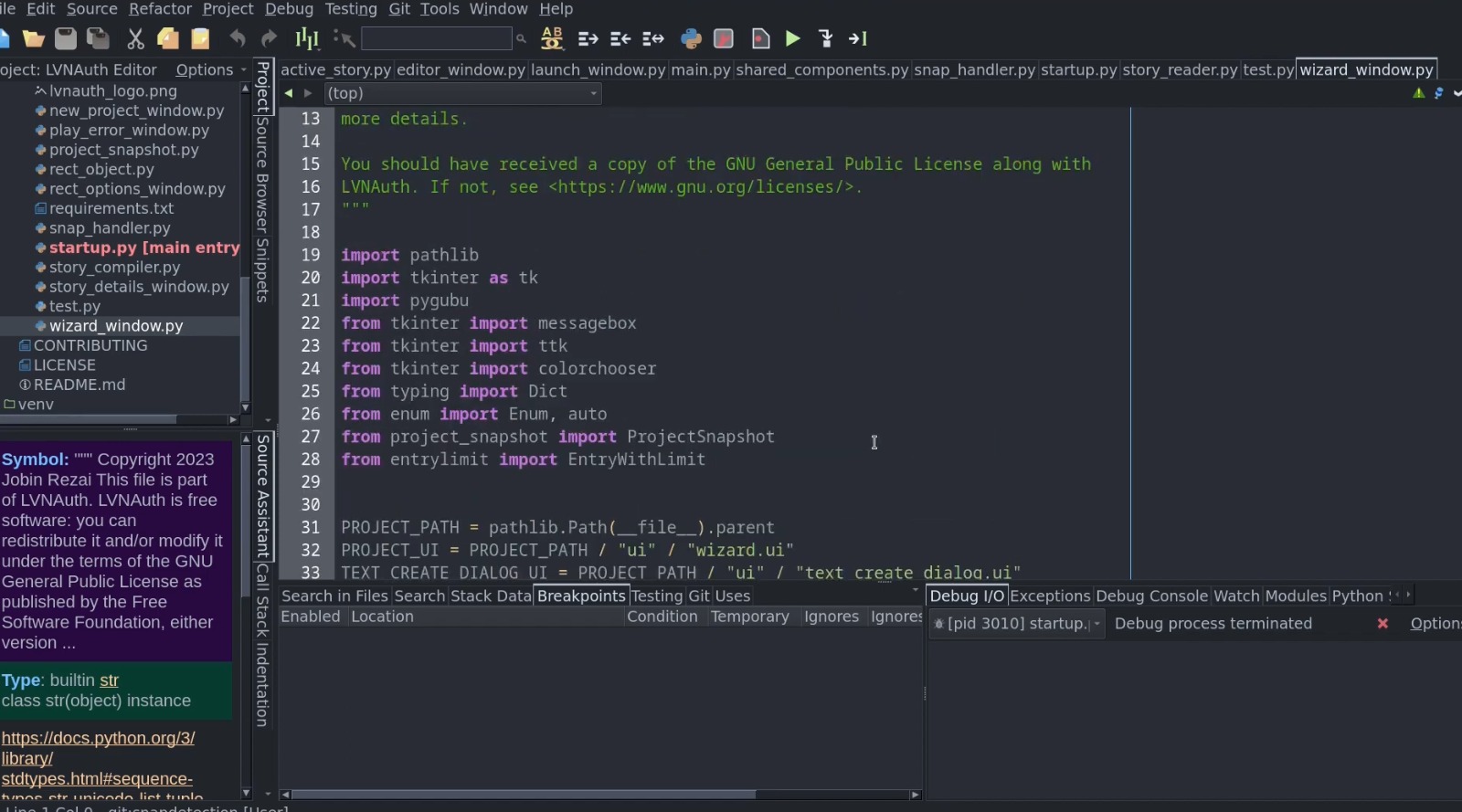The width and height of the screenshot is (1462, 812).
Task: Open the Search in Files tab
Action: (334, 596)
